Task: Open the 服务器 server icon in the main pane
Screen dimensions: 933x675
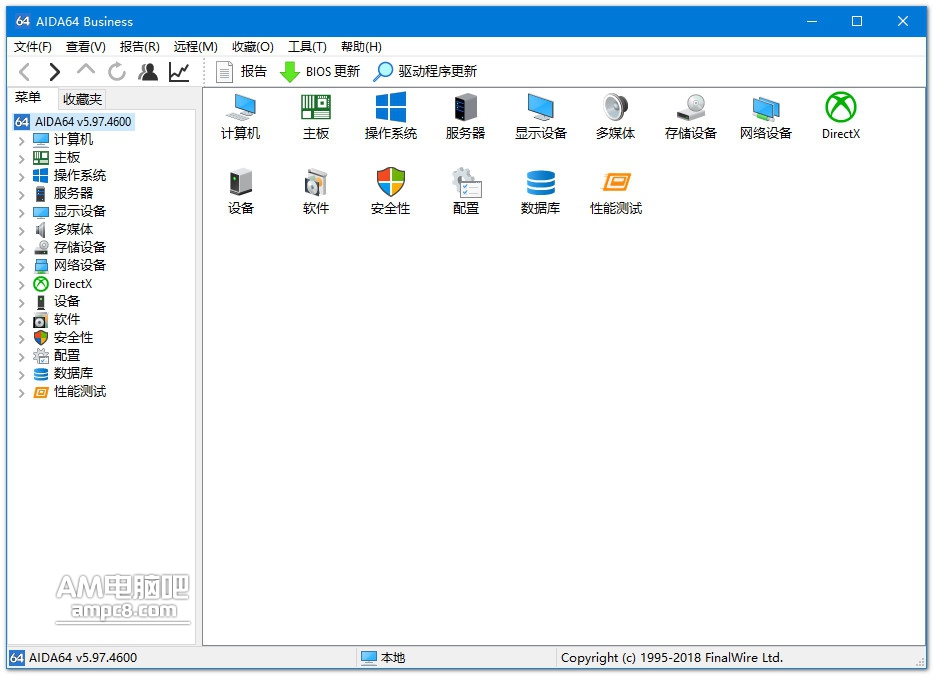Action: pyautogui.click(x=465, y=117)
